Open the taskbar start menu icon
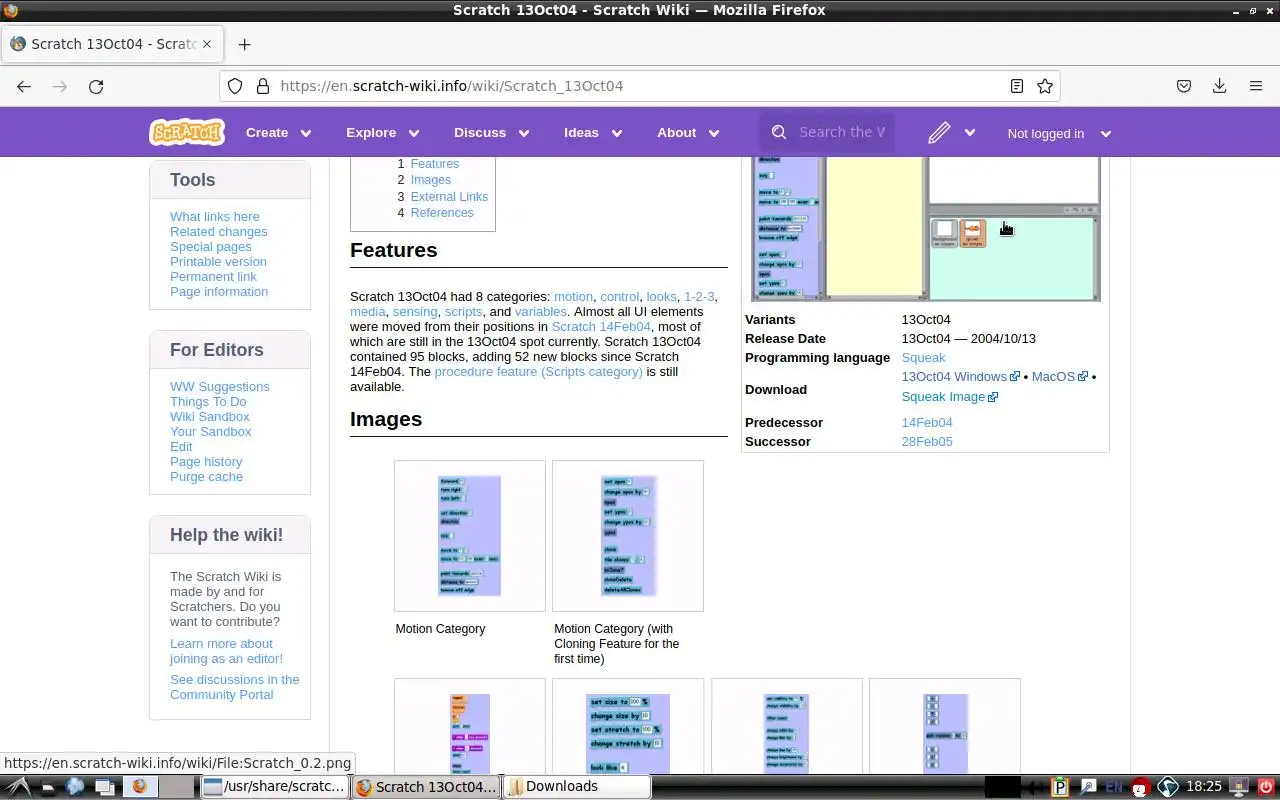Image resolution: width=1280 pixels, height=800 pixels. click(18, 787)
